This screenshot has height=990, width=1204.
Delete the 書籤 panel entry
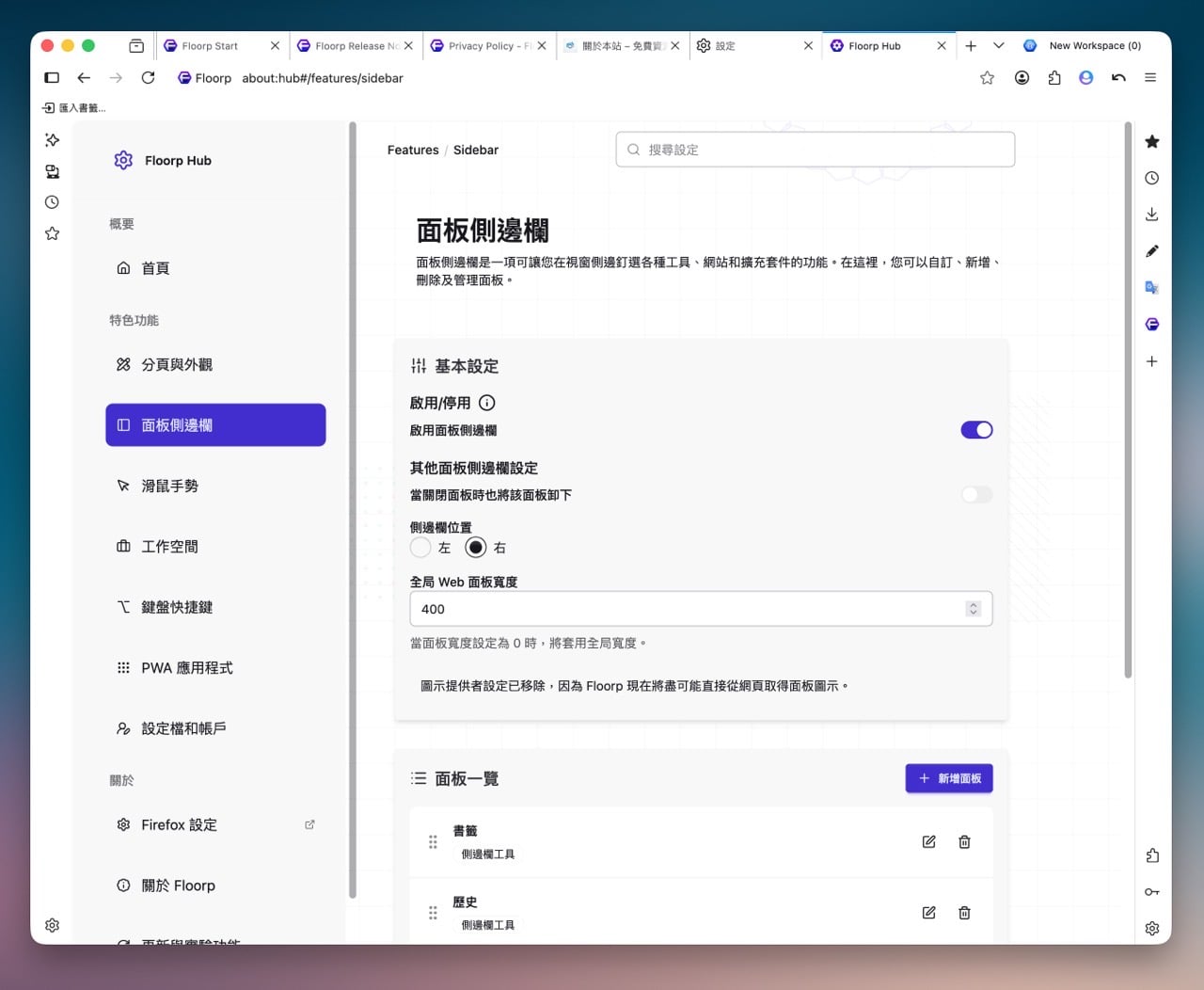tap(964, 842)
